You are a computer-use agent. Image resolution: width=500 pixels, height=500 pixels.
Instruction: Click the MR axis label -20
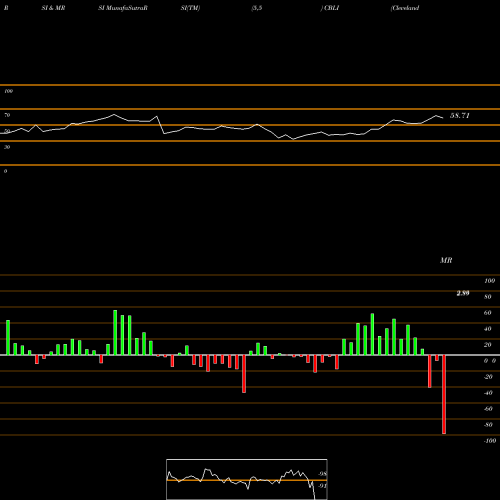click(488, 377)
